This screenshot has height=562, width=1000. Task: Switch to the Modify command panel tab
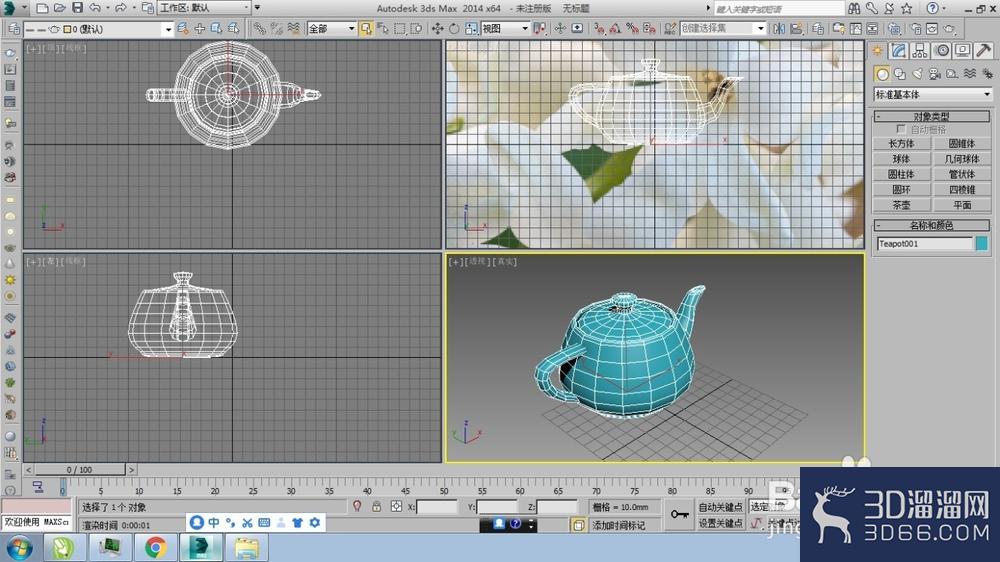[x=899, y=50]
